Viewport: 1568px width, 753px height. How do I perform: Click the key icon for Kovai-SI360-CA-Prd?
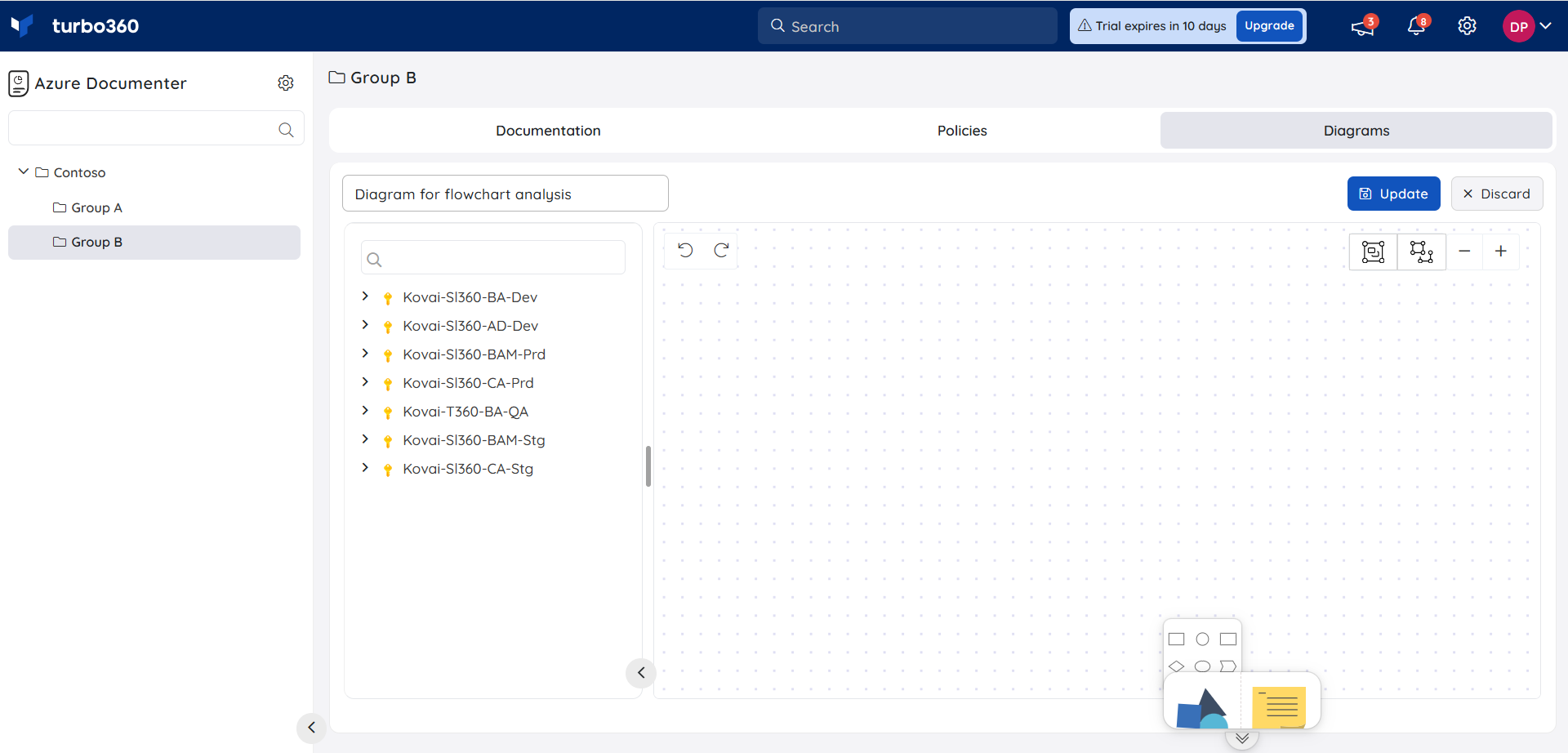pyautogui.click(x=388, y=384)
